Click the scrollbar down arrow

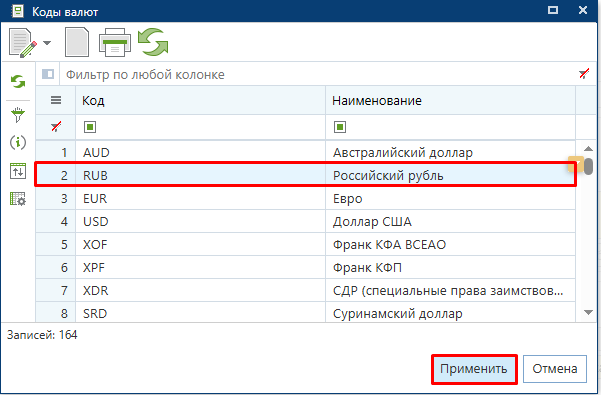pos(588,313)
